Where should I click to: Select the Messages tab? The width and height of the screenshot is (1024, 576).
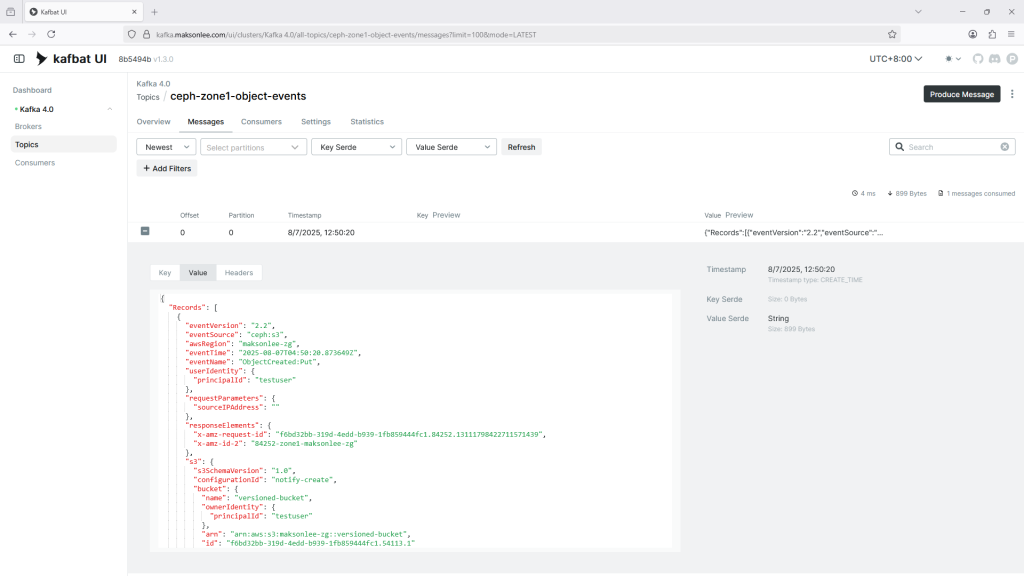[x=206, y=121]
